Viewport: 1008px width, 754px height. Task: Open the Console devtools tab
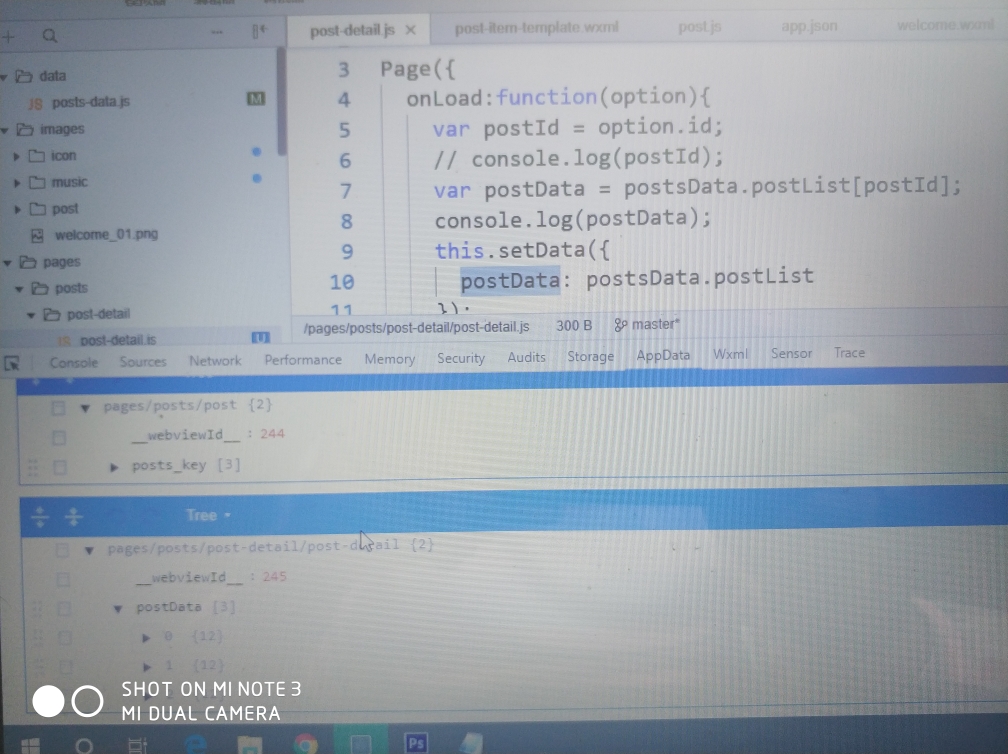pos(74,363)
